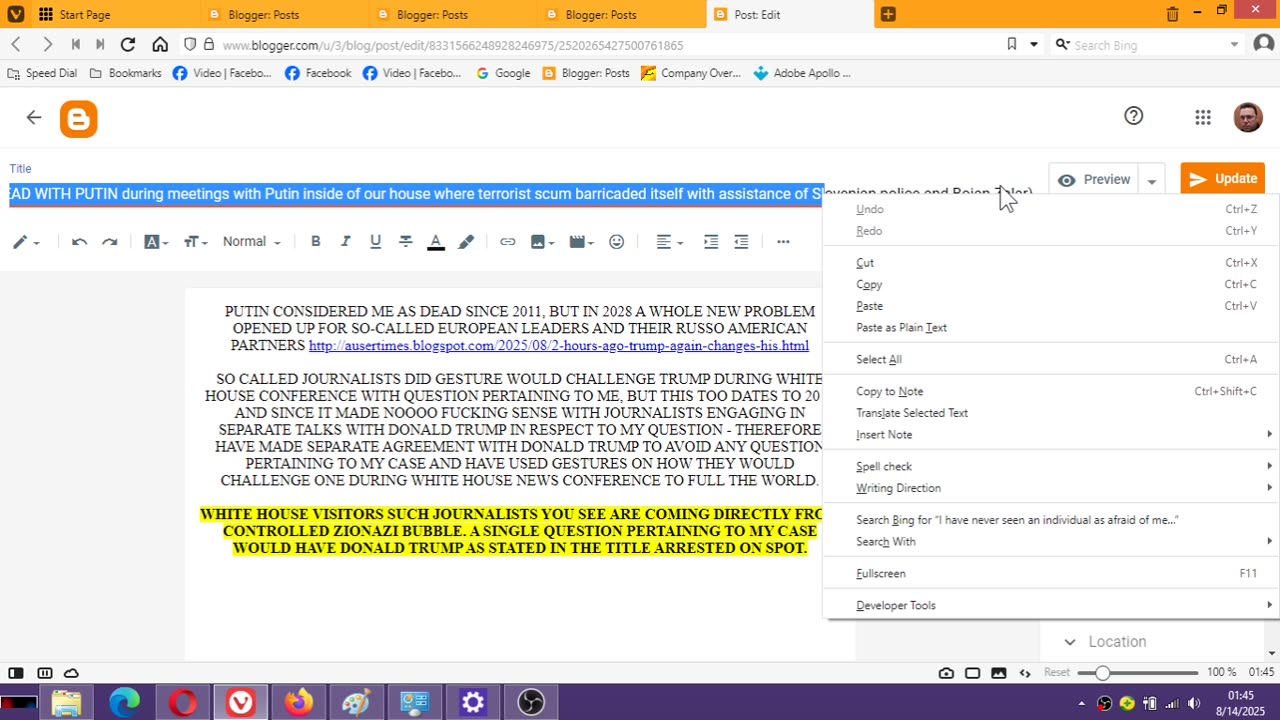The width and height of the screenshot is (1280, 720).
Task: Click the Search Bing field
Action: click(1148, 45)
